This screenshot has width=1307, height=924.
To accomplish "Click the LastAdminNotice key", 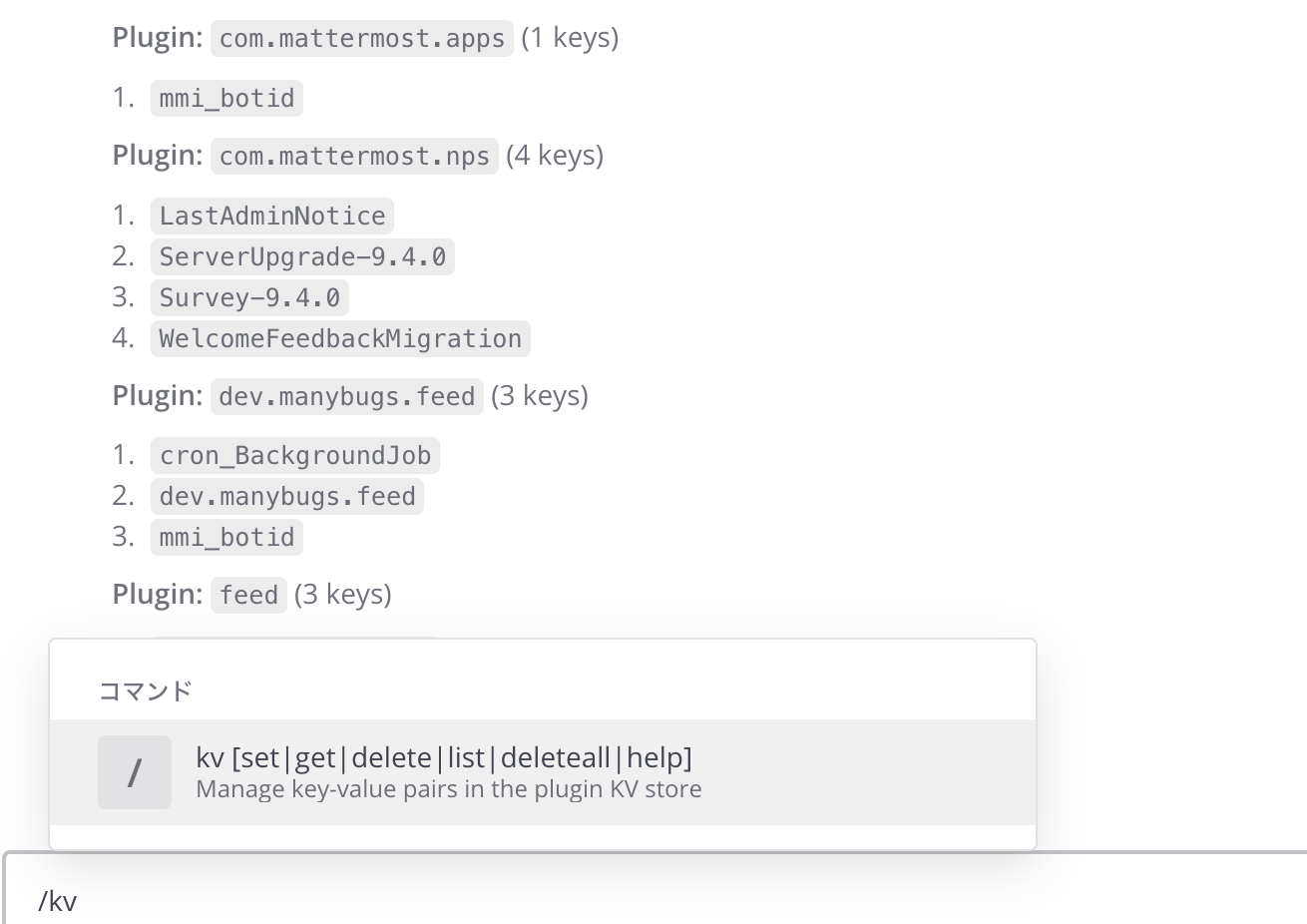I will pos(272,217).
